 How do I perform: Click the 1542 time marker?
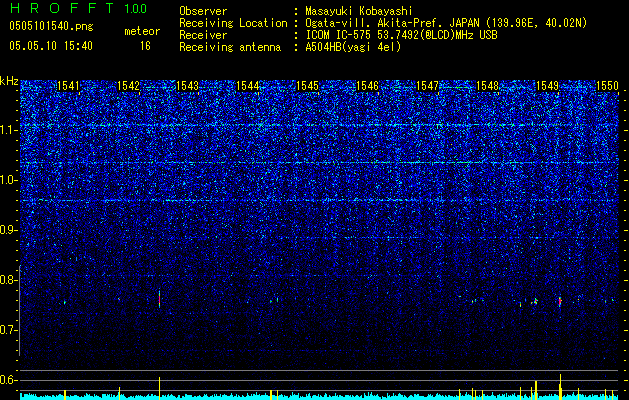click(x=128, y=86)
